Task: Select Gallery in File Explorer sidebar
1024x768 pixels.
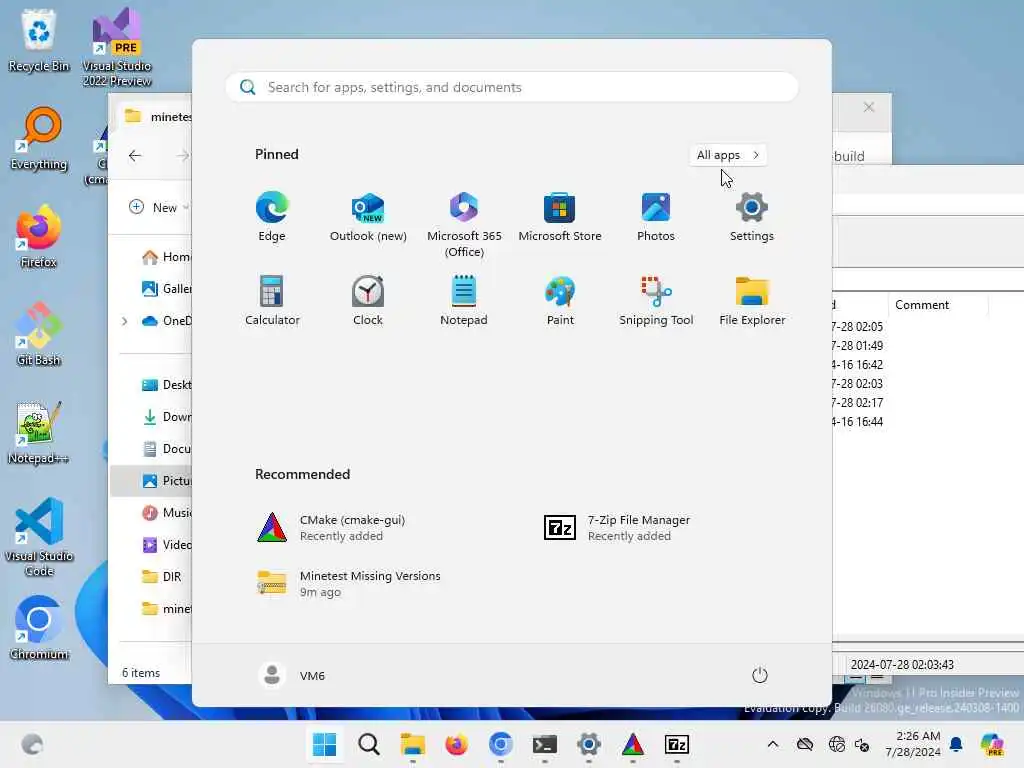Action: pyautogui.click(x=166, y=289)
